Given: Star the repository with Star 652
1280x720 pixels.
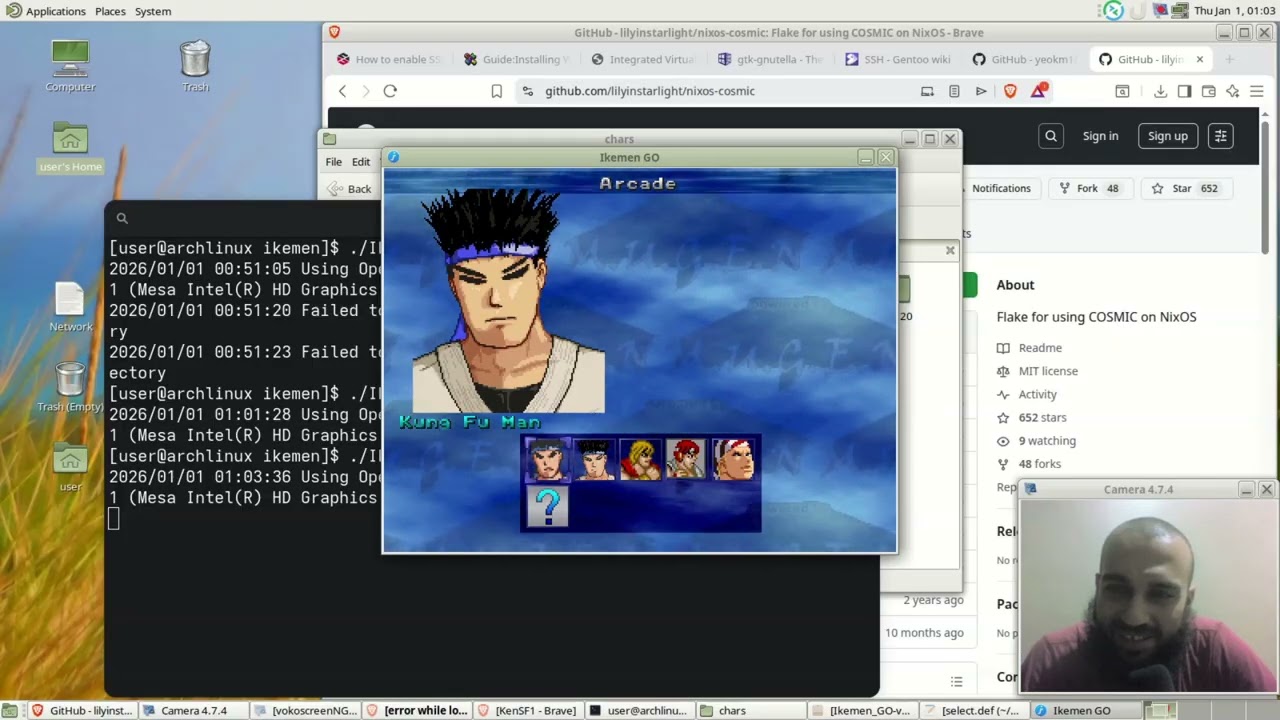Looking at the screenshot, I should pos(1186,188).
